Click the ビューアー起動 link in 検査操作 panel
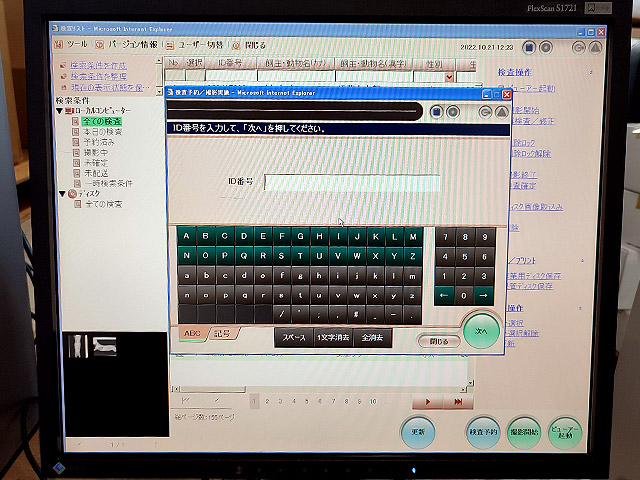This screenshot has height=480, width=640. [x=530, y=89]
